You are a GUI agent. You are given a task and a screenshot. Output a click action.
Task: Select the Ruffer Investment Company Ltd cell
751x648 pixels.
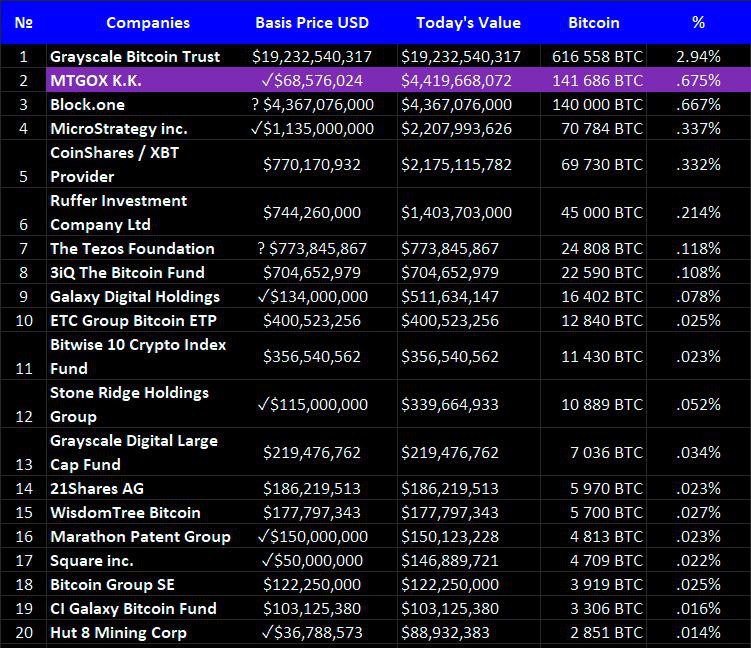click(118, 212)
